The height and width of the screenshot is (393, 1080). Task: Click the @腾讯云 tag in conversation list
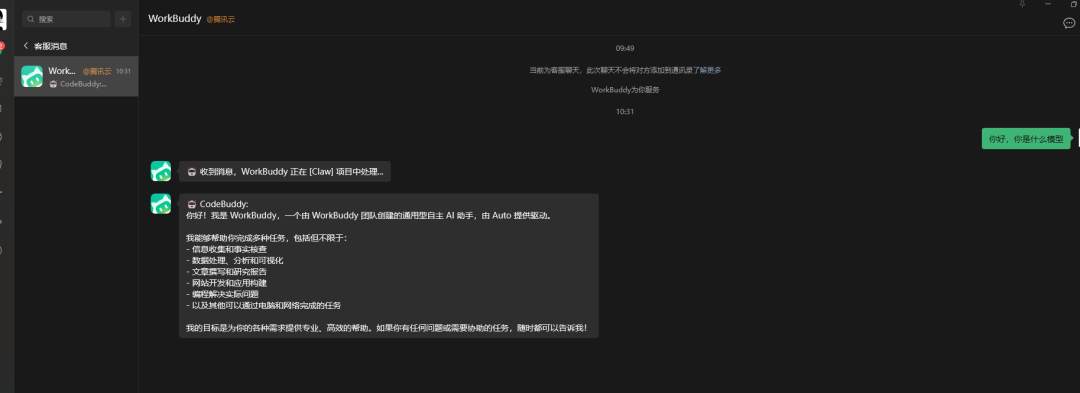pyautogui.click(x=97, y=71)
